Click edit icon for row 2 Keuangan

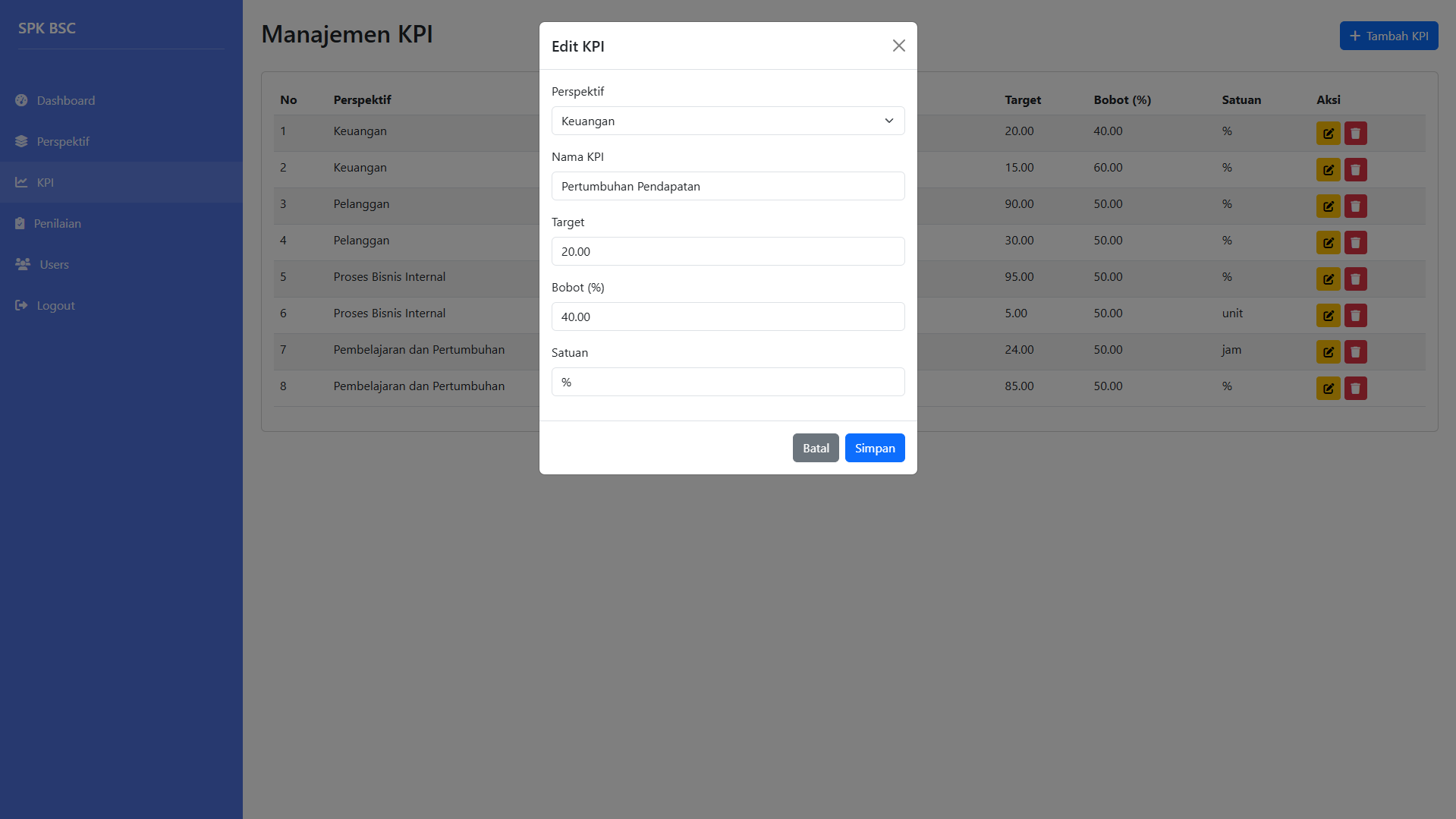click(x=1328, y=169)
